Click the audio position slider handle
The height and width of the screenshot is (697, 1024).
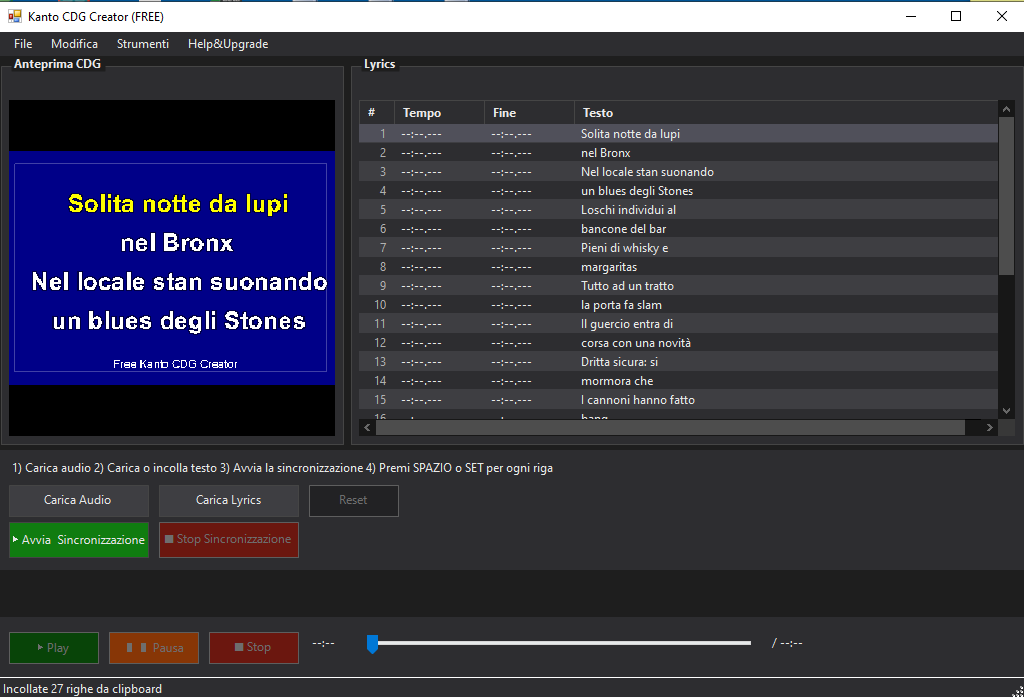coord(372,644)
